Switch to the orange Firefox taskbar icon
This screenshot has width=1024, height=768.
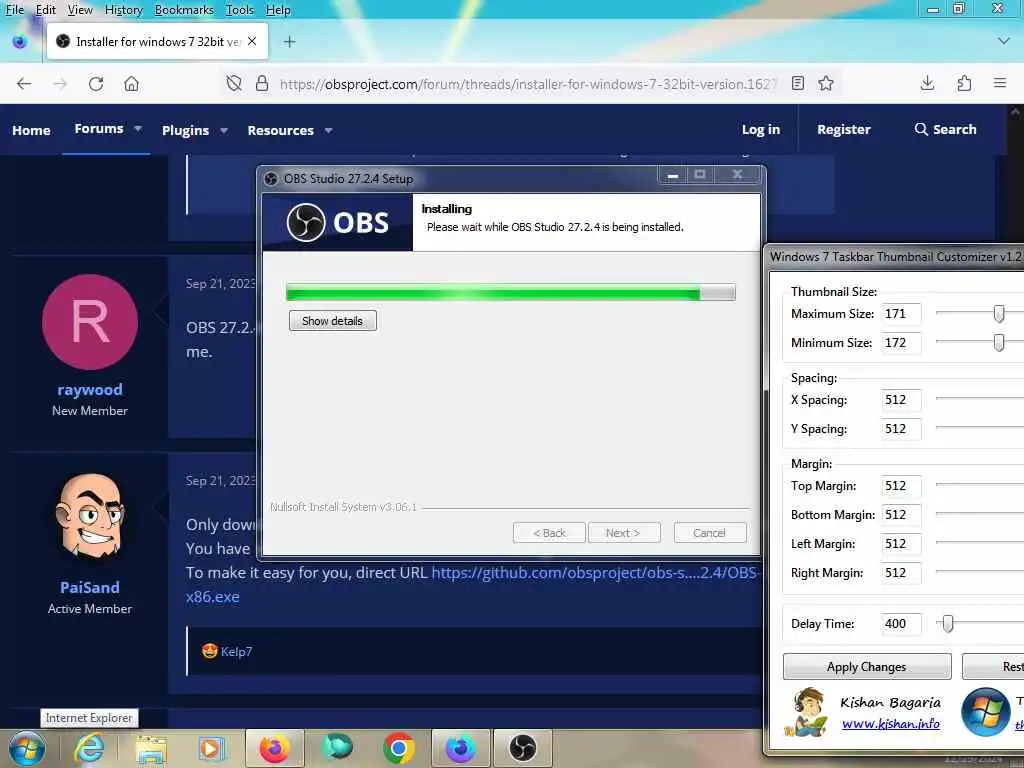[275, 748]
